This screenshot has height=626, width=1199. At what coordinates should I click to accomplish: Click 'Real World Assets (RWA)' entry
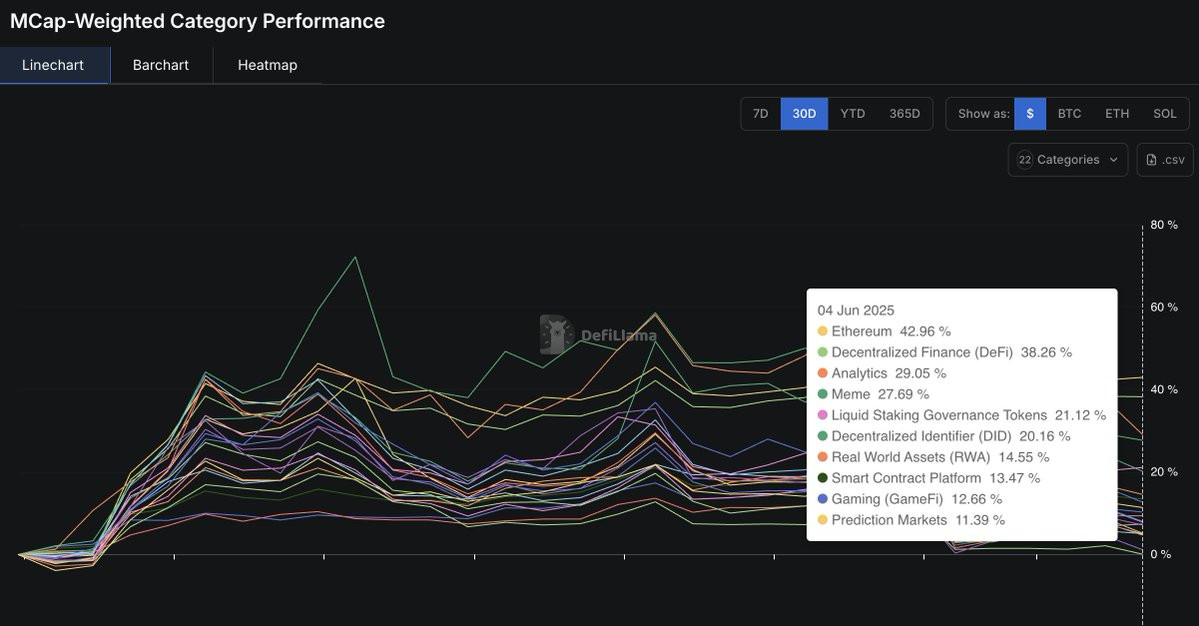pyautogui.click(x=933, y=457)
